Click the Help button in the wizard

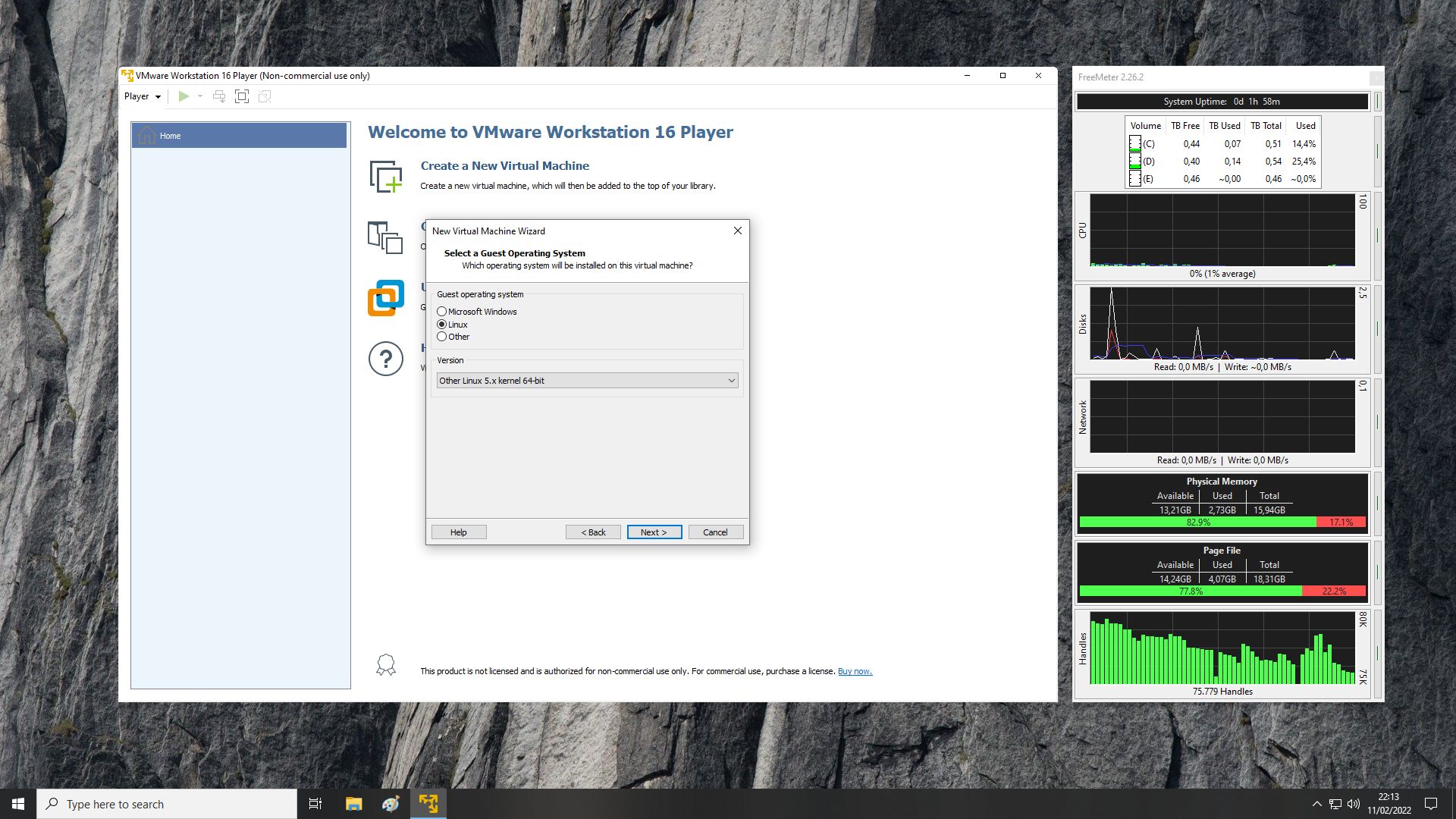pos(459,532)
